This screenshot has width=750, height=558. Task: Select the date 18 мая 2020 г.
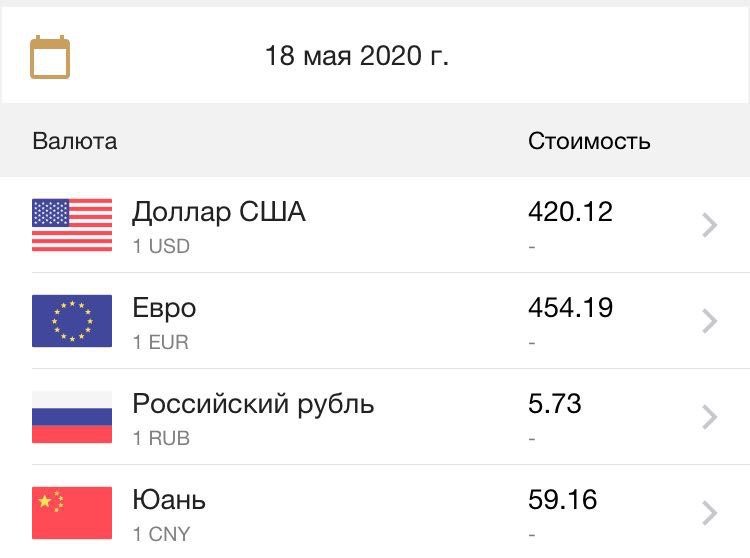(357, 55)
